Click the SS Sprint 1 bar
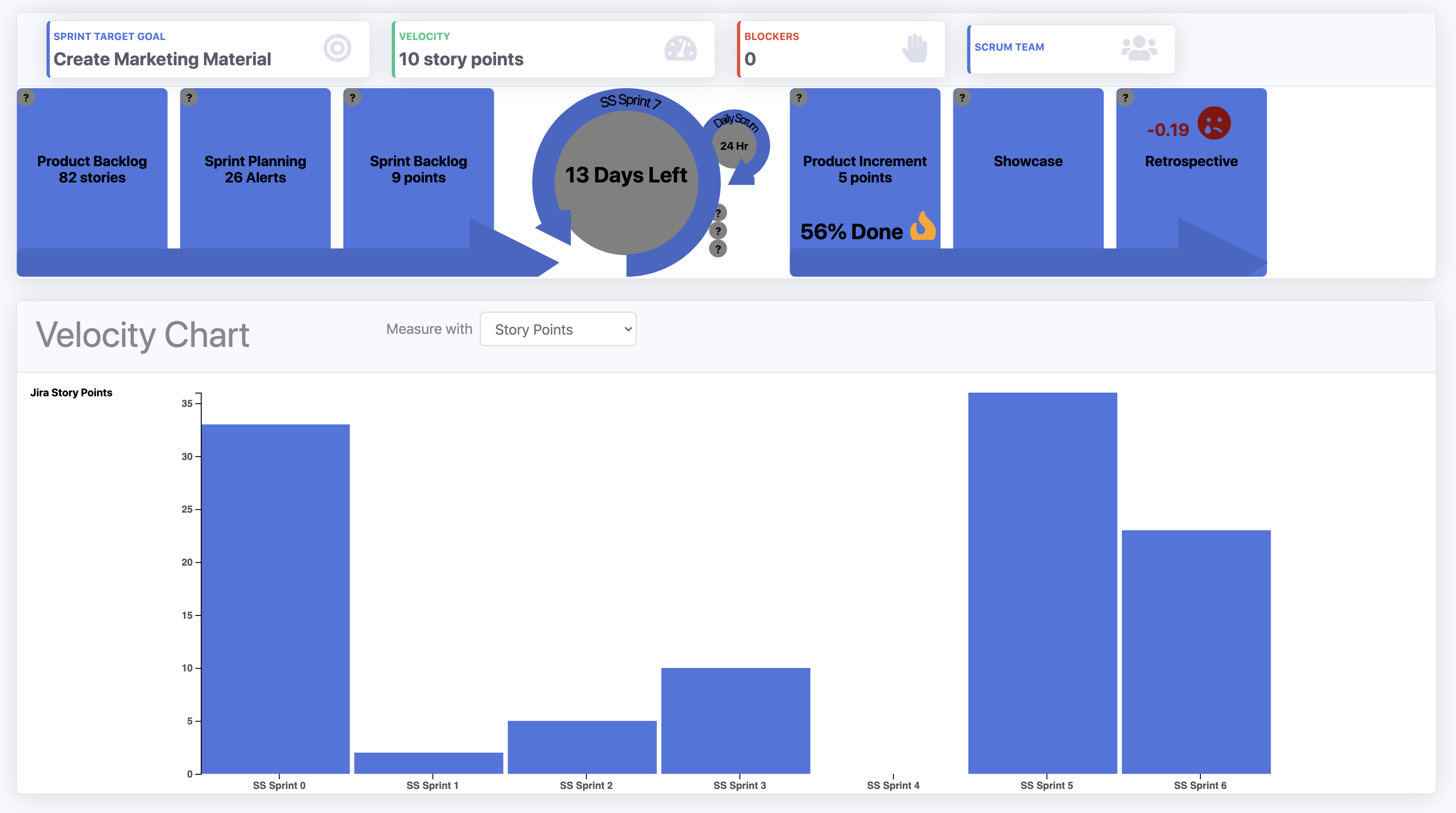The image size is (1456, 813). [x=429, y=763]
